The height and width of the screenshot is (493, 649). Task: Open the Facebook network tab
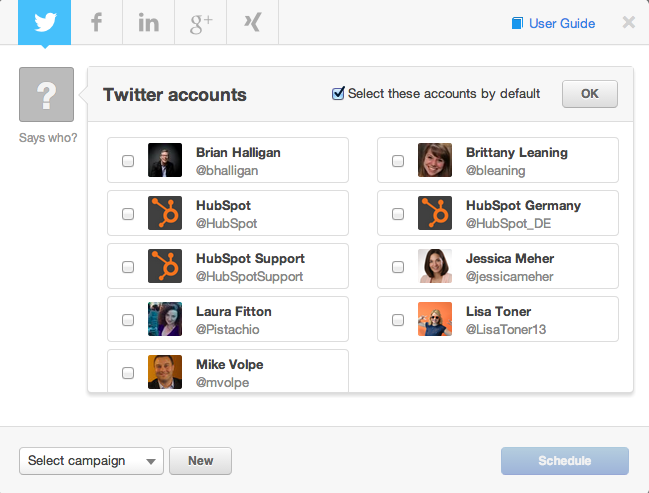[x=97, y=22]
